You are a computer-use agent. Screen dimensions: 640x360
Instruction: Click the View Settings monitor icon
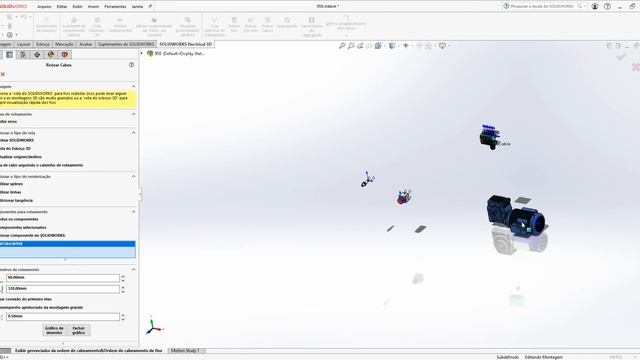point(442,46)
